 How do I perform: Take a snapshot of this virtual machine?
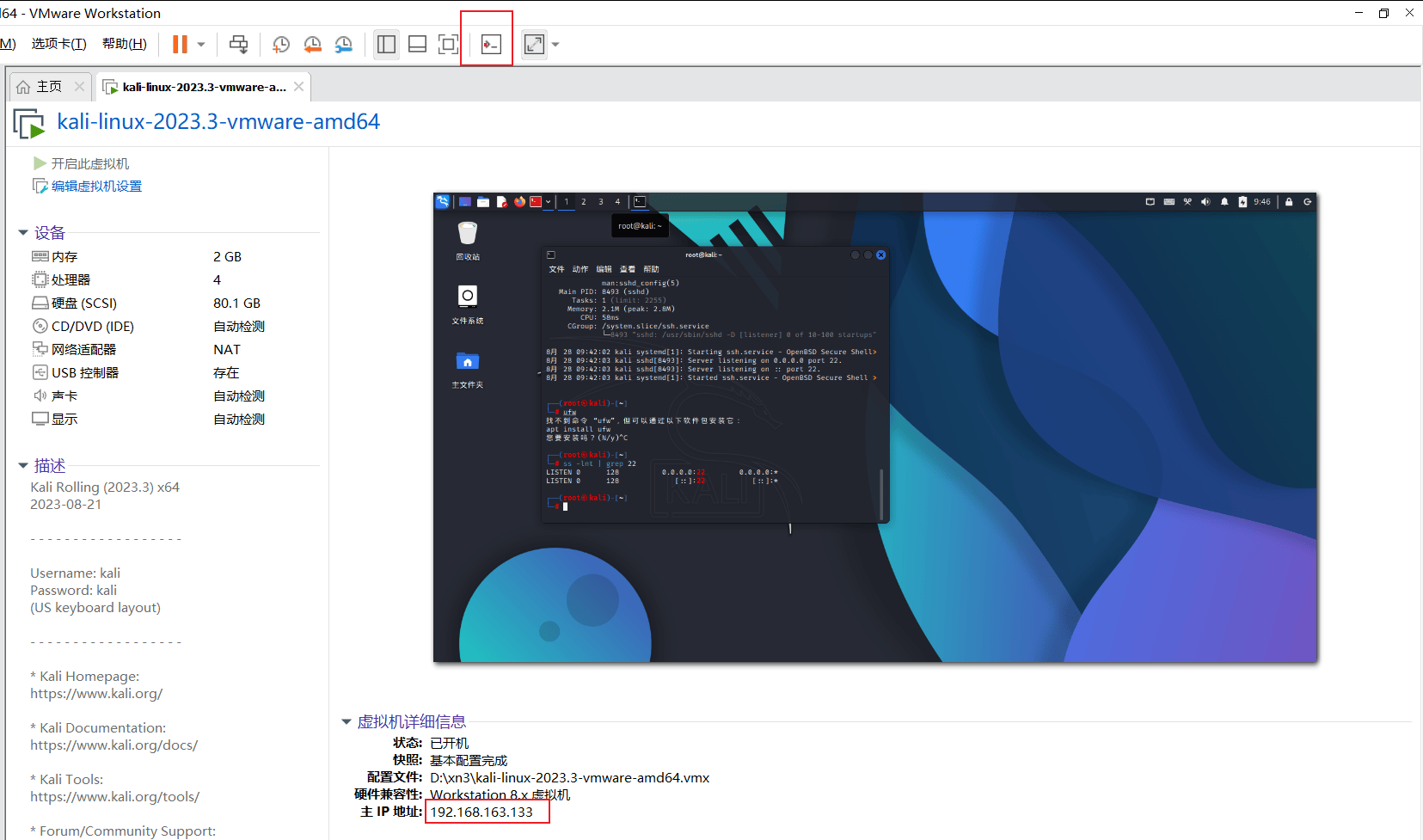[x=281, y=45]
